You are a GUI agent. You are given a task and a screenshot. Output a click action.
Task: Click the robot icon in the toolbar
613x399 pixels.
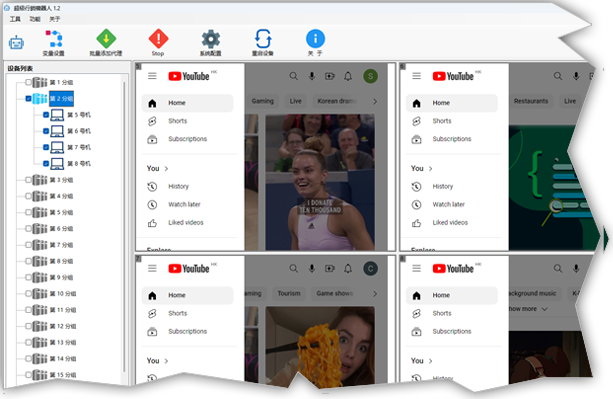coord(16,42)
